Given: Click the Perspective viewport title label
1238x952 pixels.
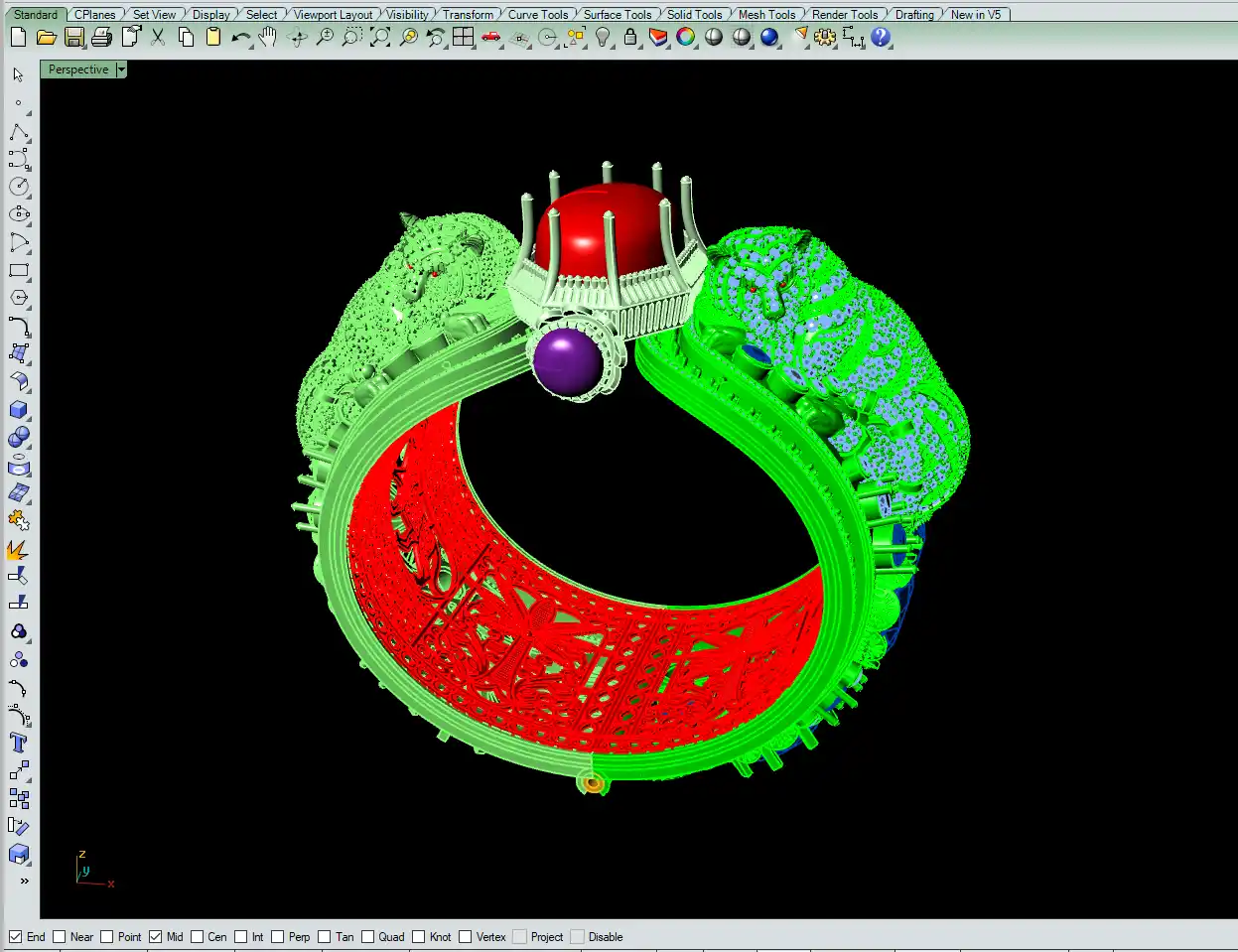Looking at the screenshot, I should tap(78, 69).
